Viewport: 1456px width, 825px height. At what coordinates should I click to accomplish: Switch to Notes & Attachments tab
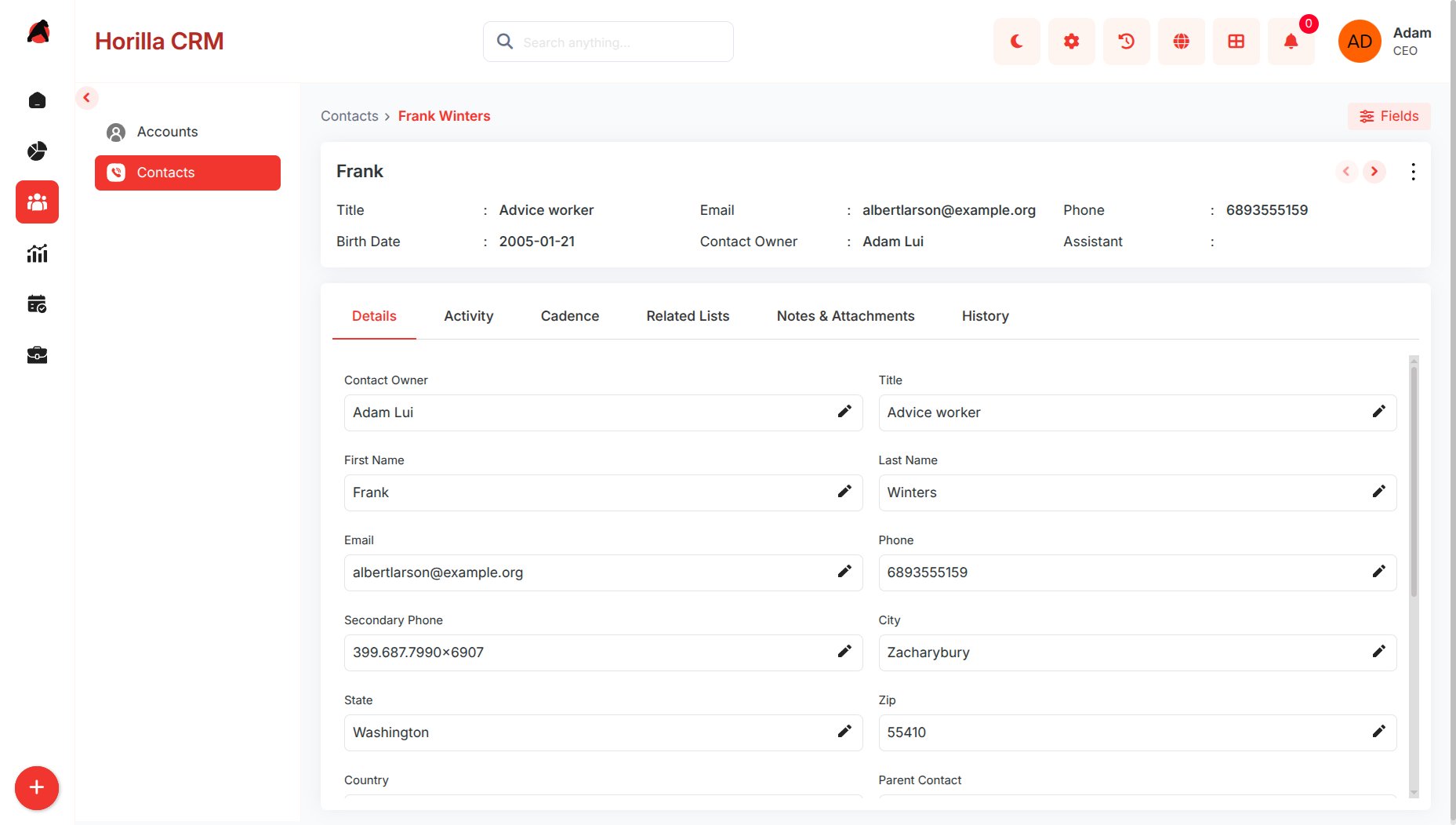[845, 316]
